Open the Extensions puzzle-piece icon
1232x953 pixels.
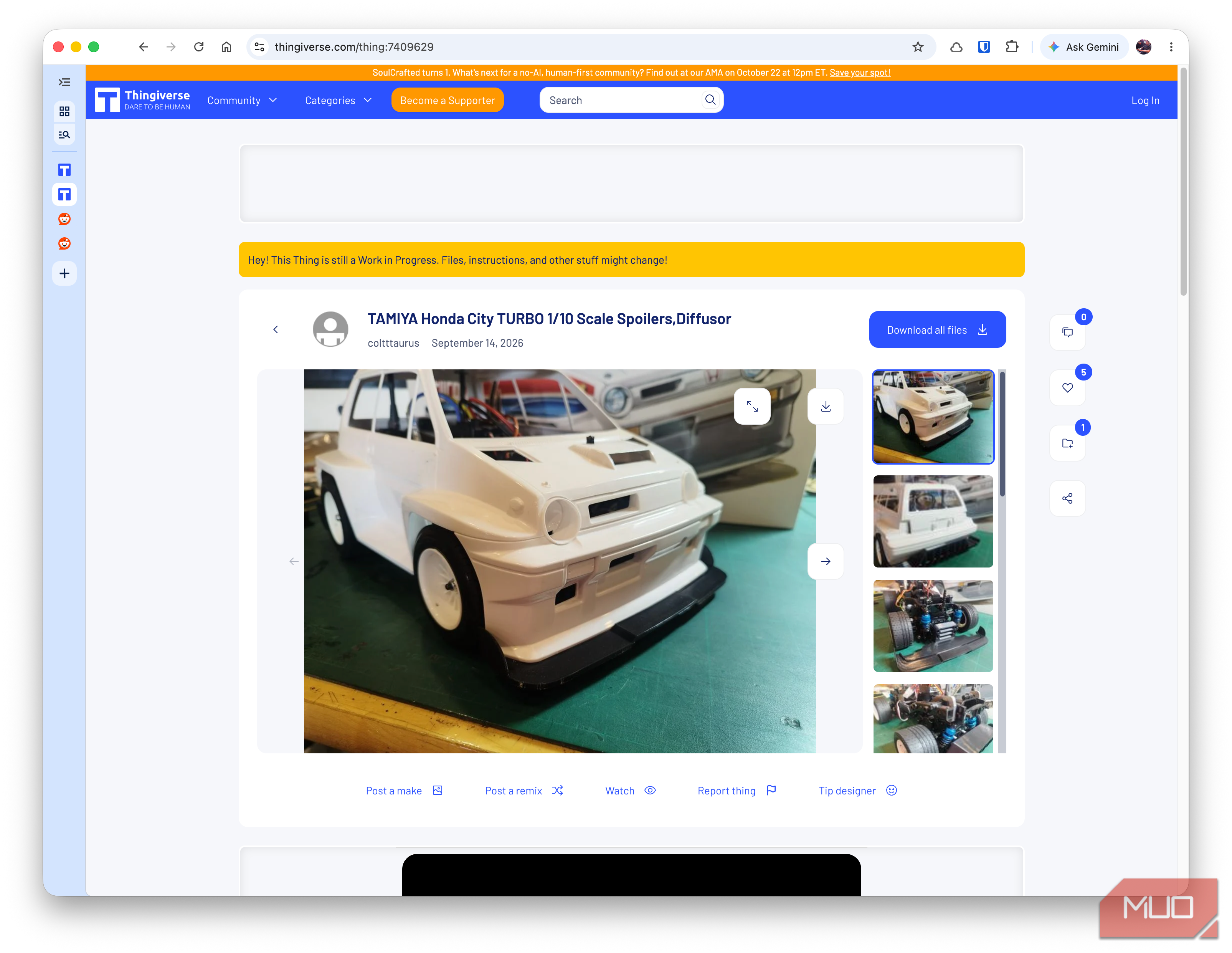point(1012,47)
